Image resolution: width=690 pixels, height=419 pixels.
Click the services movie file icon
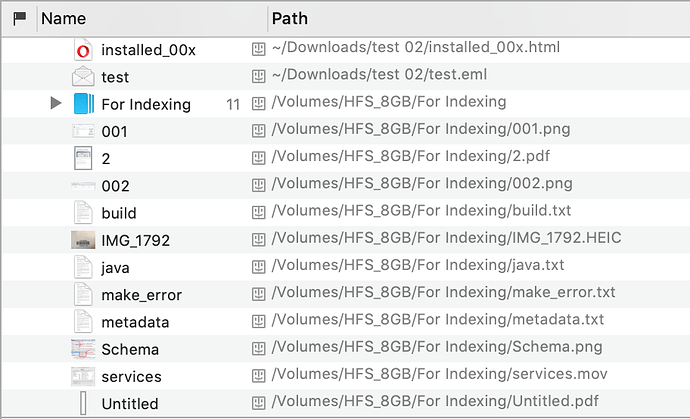83,376
